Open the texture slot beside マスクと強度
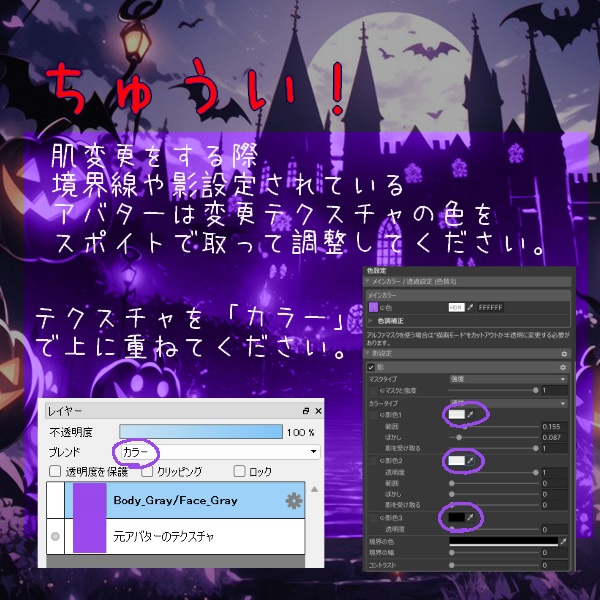The image size is (600, 600). click(x=373, y=391)
